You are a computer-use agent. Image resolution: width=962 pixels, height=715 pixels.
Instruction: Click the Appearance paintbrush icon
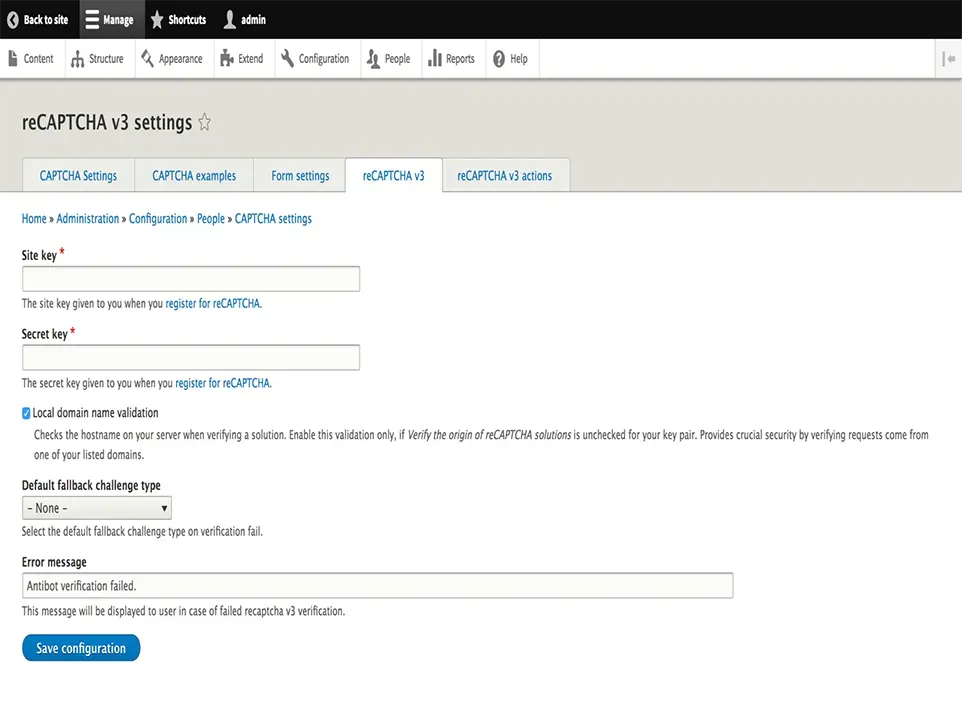147,58
